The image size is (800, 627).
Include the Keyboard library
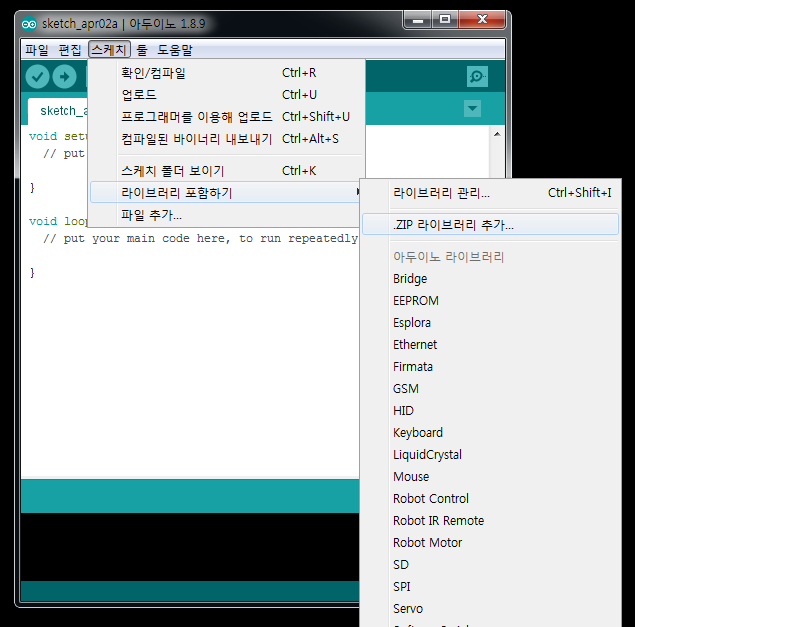pos(490,432)
